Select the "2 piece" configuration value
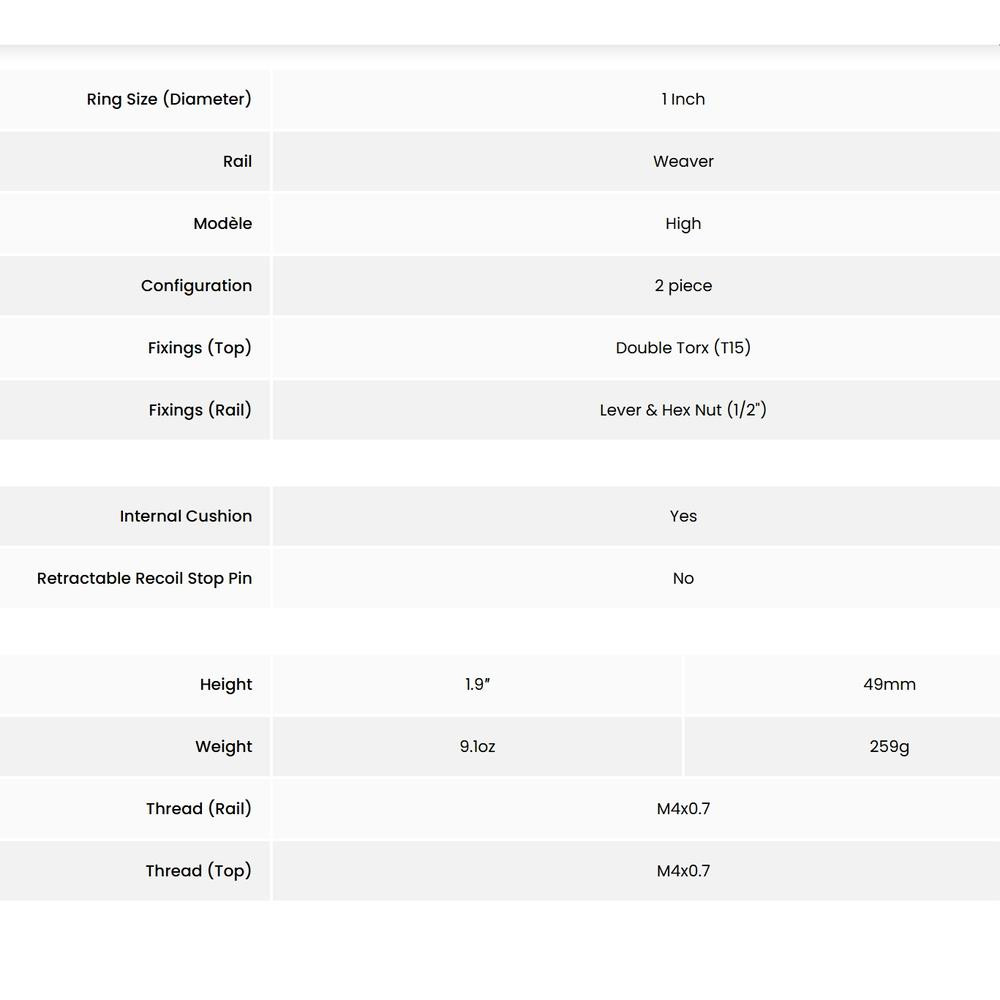The height and width of the screenshot is (1000, 1000). 683,285
